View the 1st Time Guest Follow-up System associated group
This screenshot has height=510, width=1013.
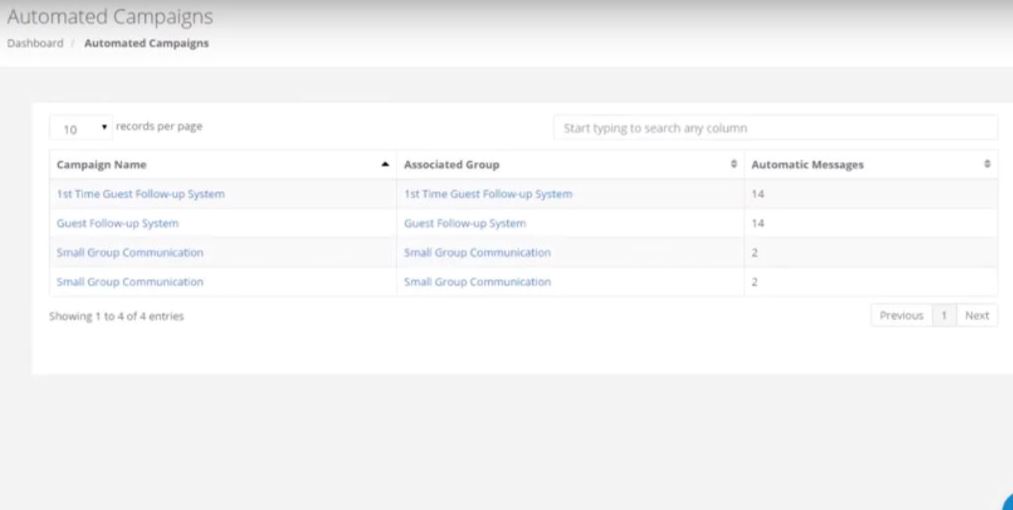pyautogui.click(x=488, y=194)
